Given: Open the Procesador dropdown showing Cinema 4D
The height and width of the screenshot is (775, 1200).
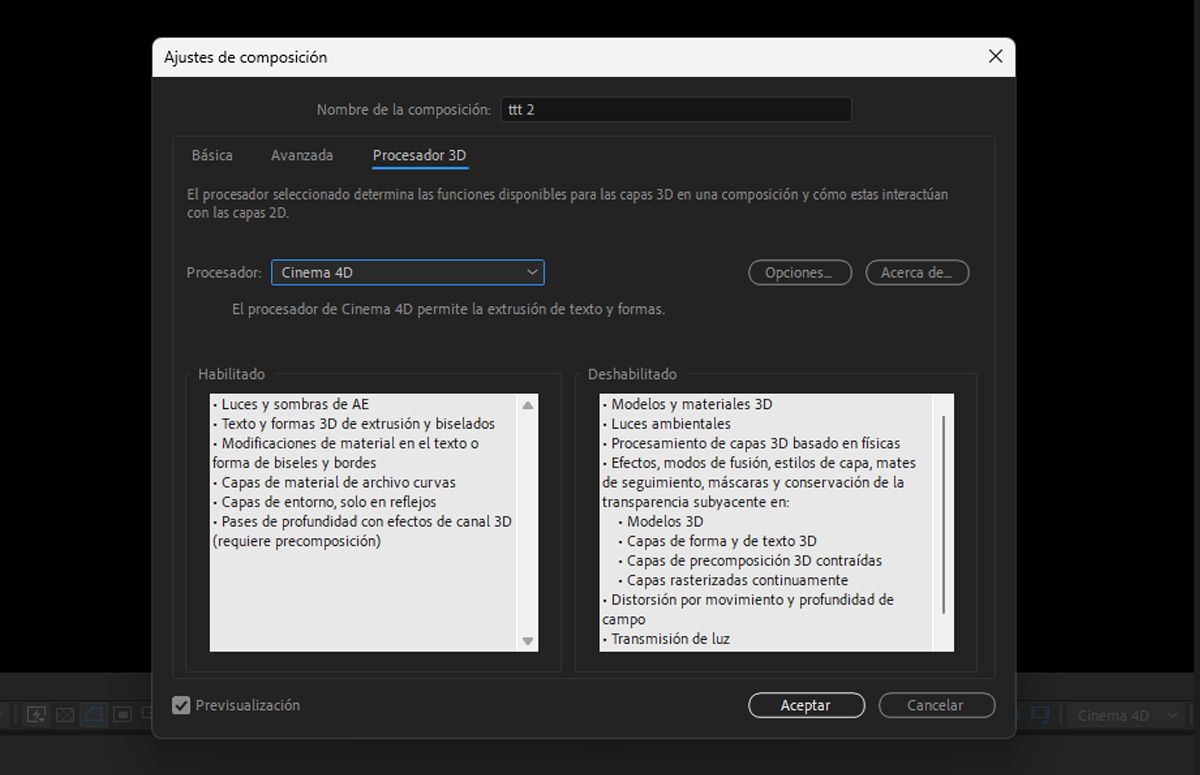Looking at the screenshot, I should click(x=407, y=272).
